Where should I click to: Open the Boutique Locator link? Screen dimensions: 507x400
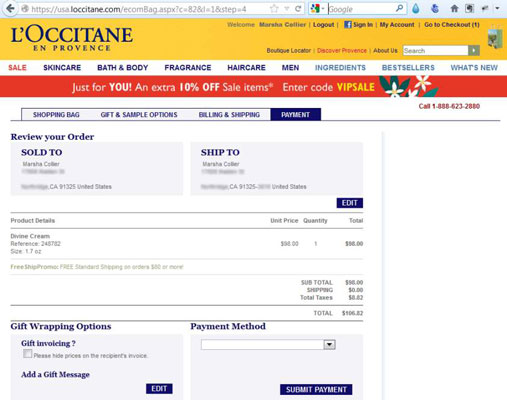pos(289,51)
